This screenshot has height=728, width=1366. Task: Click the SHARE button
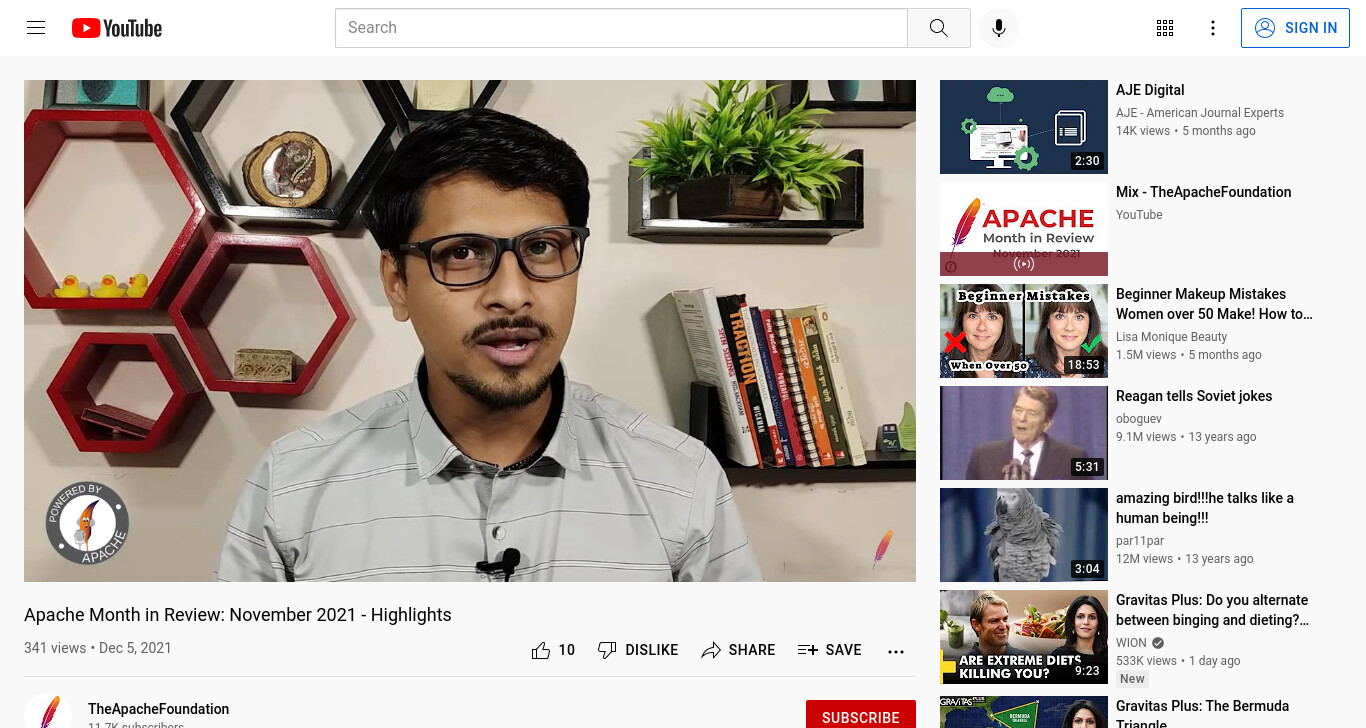[738, 650]
